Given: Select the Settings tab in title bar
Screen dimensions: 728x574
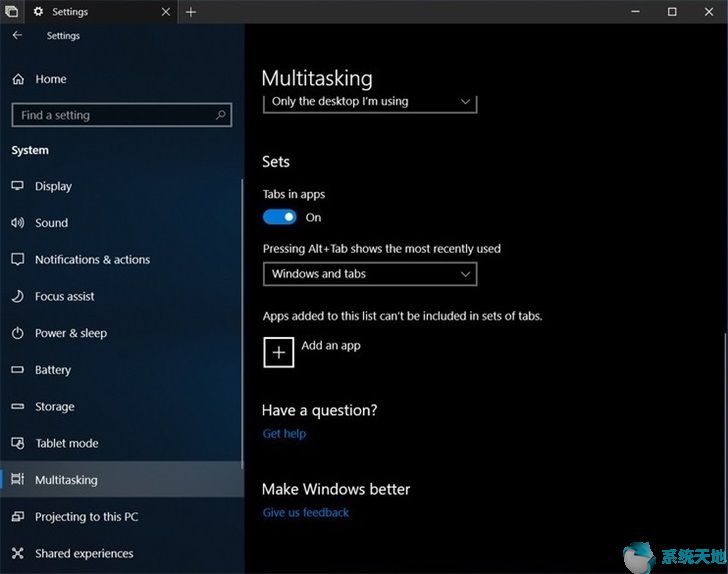Looking at the screenshot, I should coord(100,12).
